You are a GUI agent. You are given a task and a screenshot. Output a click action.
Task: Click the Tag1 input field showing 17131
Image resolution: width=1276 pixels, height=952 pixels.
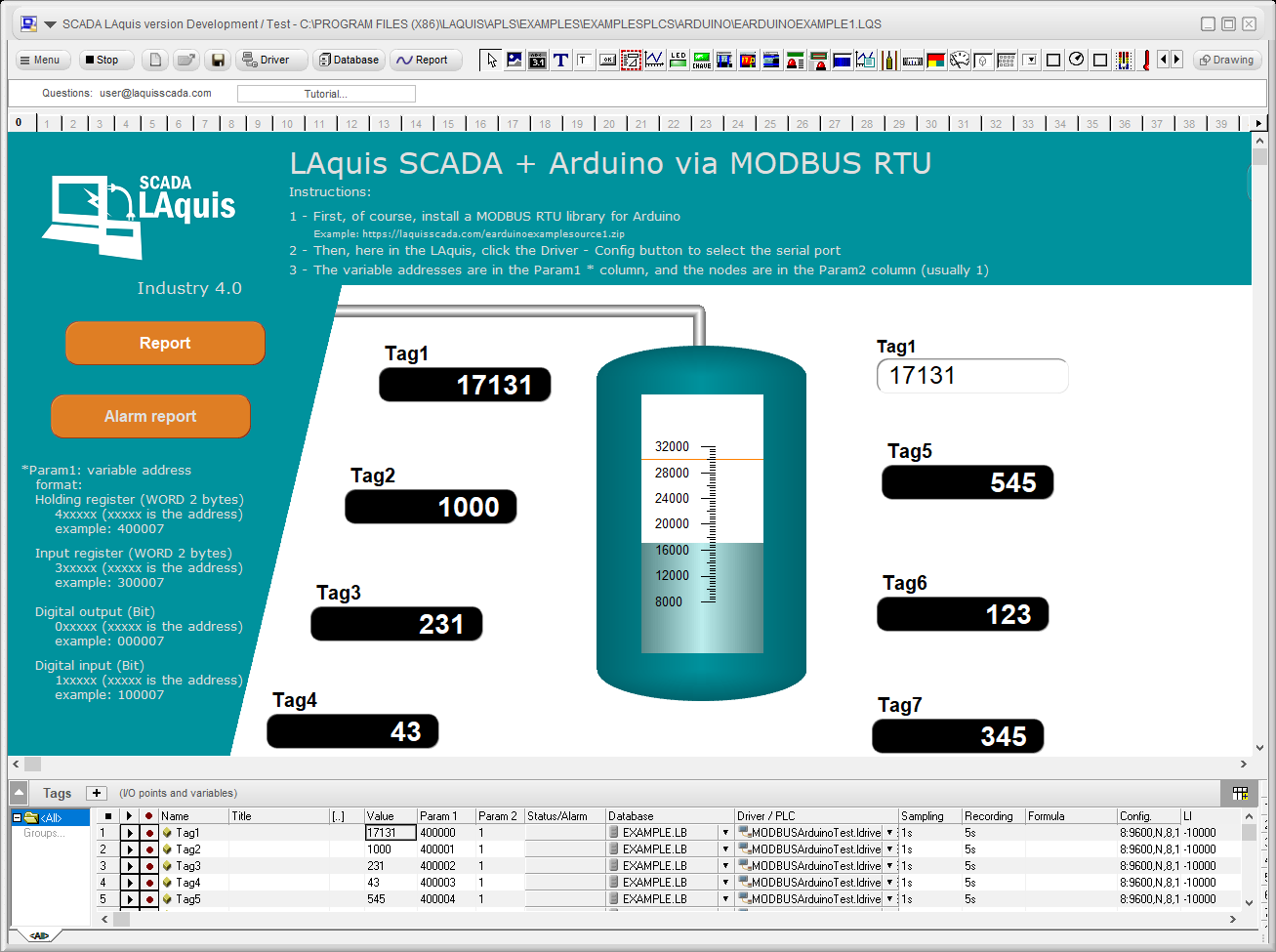(x=972, y=376)
